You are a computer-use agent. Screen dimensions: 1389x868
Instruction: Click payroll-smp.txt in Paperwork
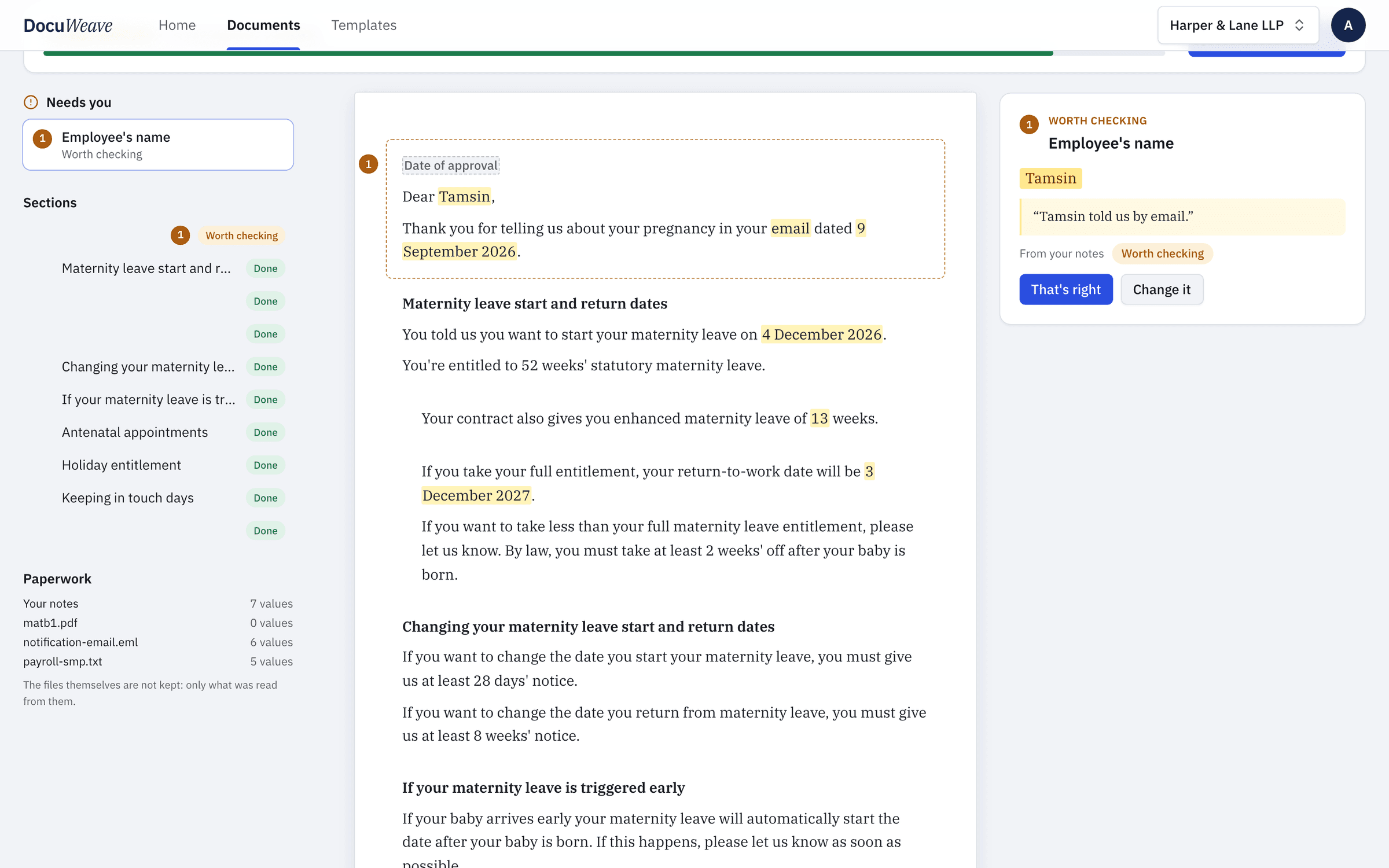[158, 661]
